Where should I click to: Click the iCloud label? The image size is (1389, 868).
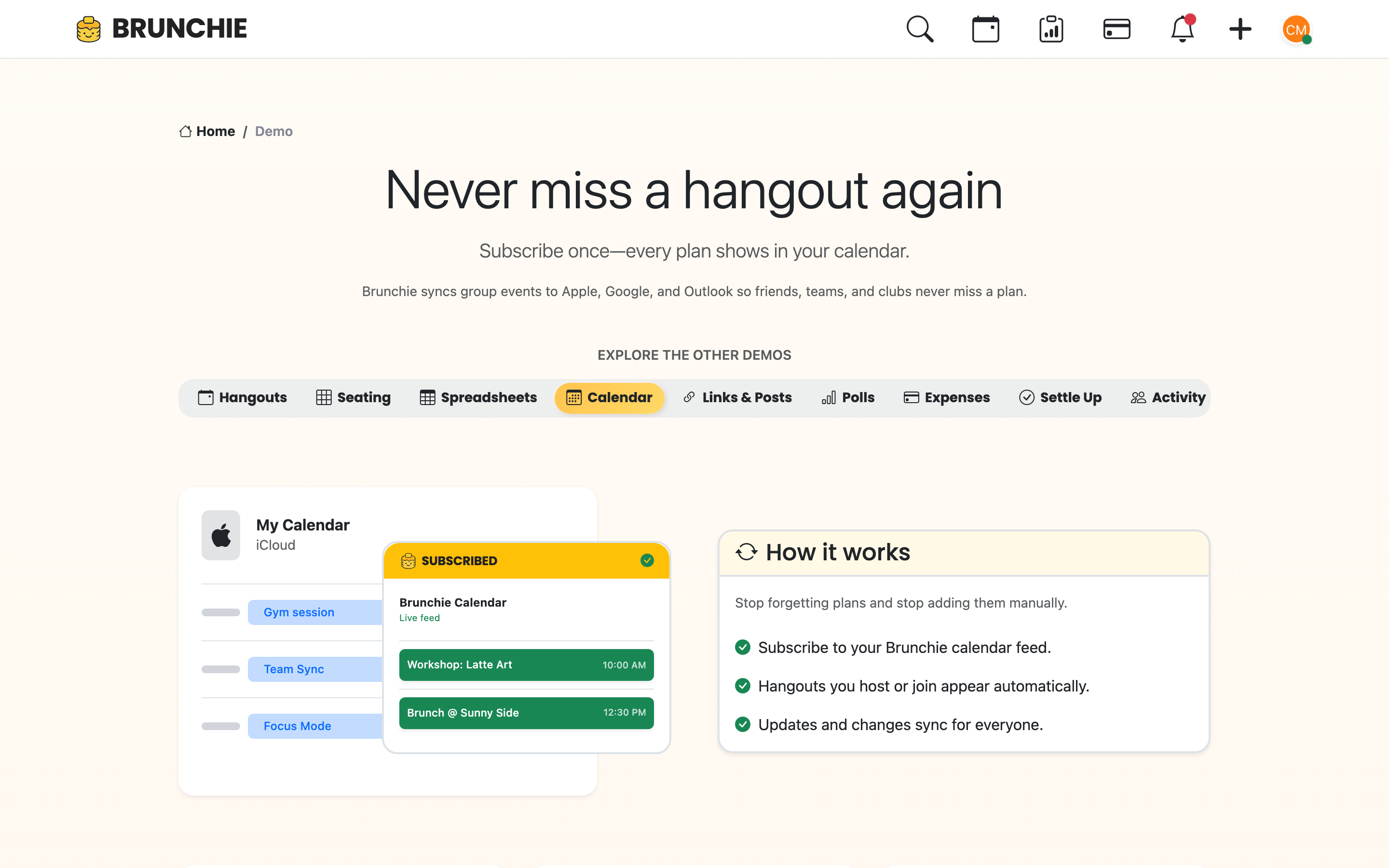pyautogui.click(x=275, y=545)
